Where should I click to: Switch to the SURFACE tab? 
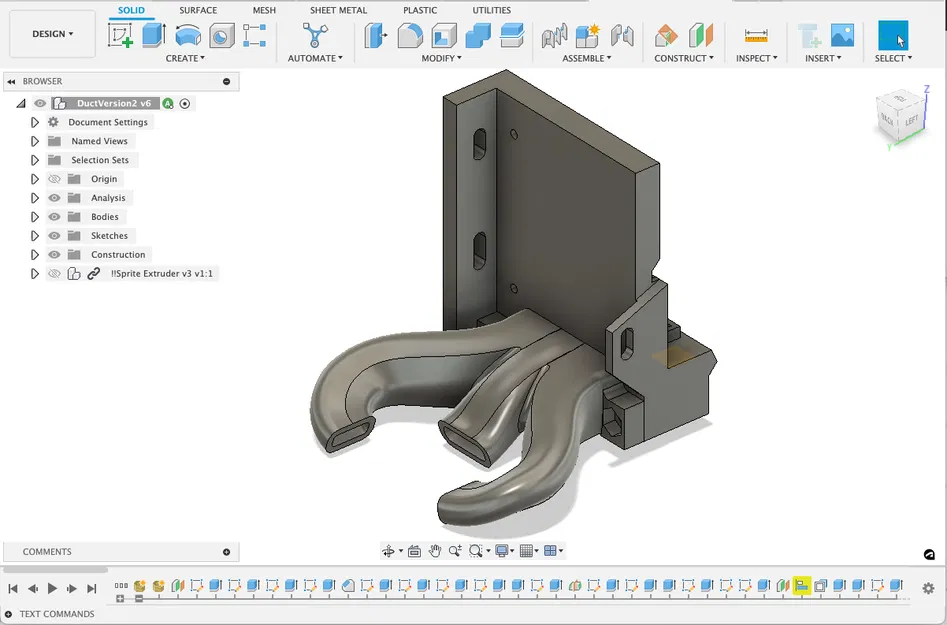(197, 10)
